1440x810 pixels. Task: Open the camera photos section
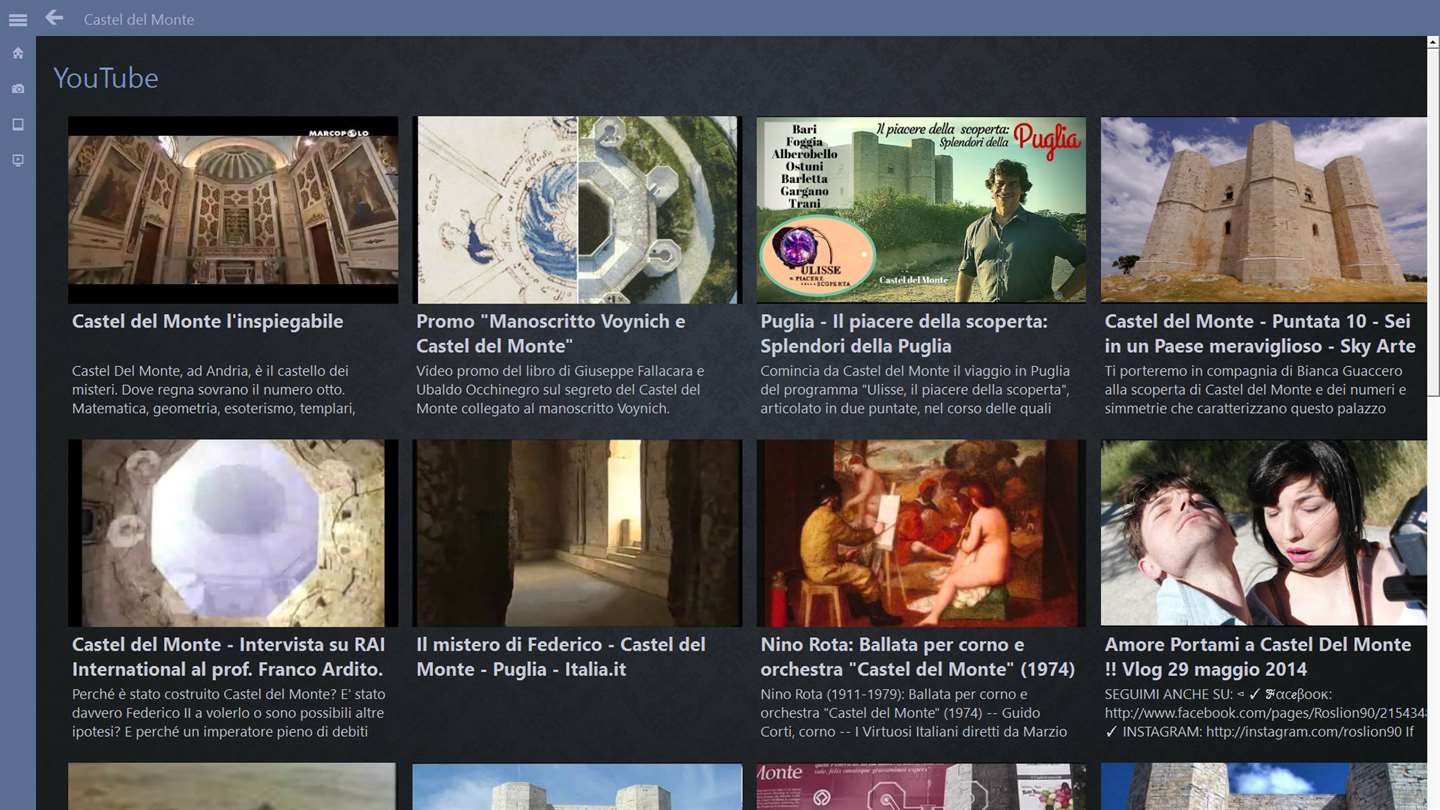coord(18,89)
